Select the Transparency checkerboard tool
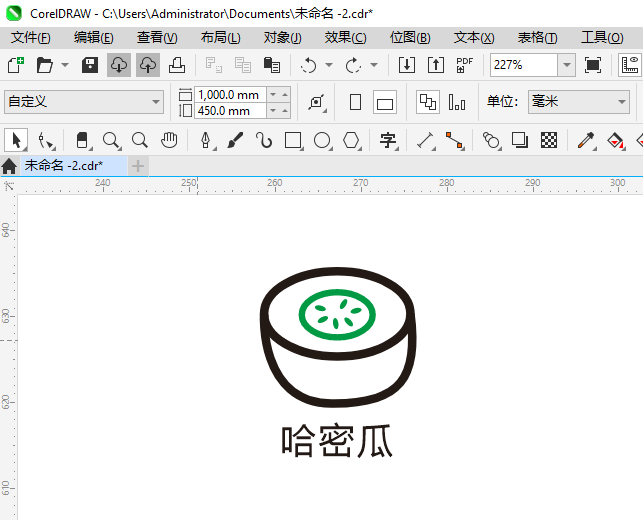The width and height of the screenshot is (643, 520). click(549, 140)
